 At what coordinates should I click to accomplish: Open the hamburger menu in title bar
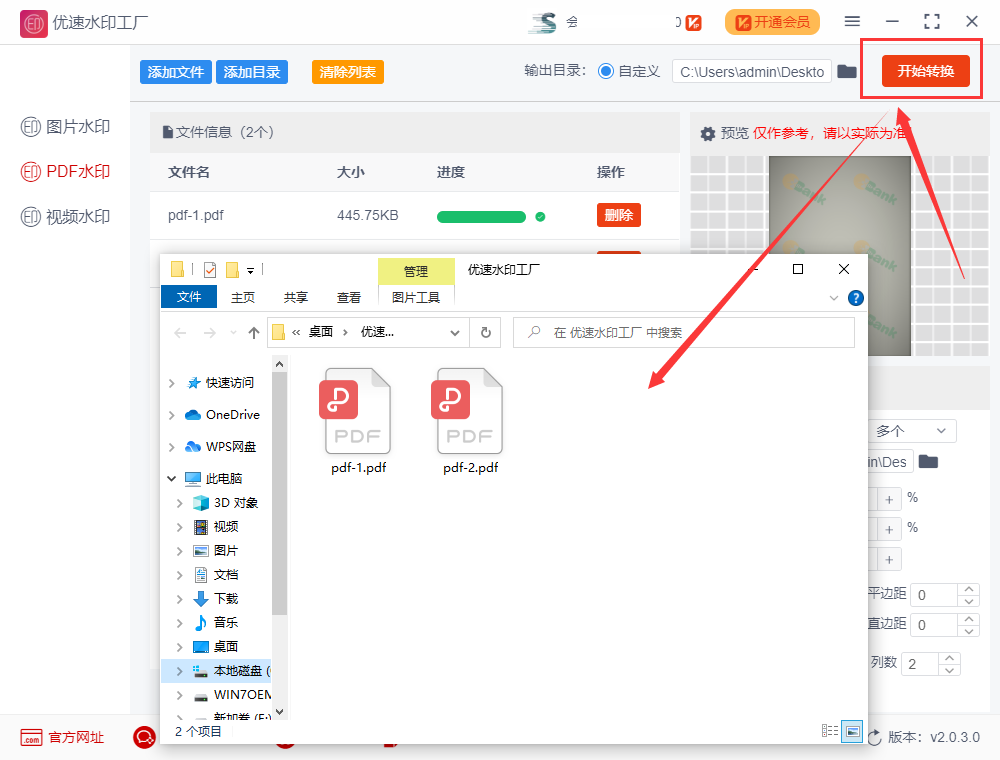tap(852, 22)
